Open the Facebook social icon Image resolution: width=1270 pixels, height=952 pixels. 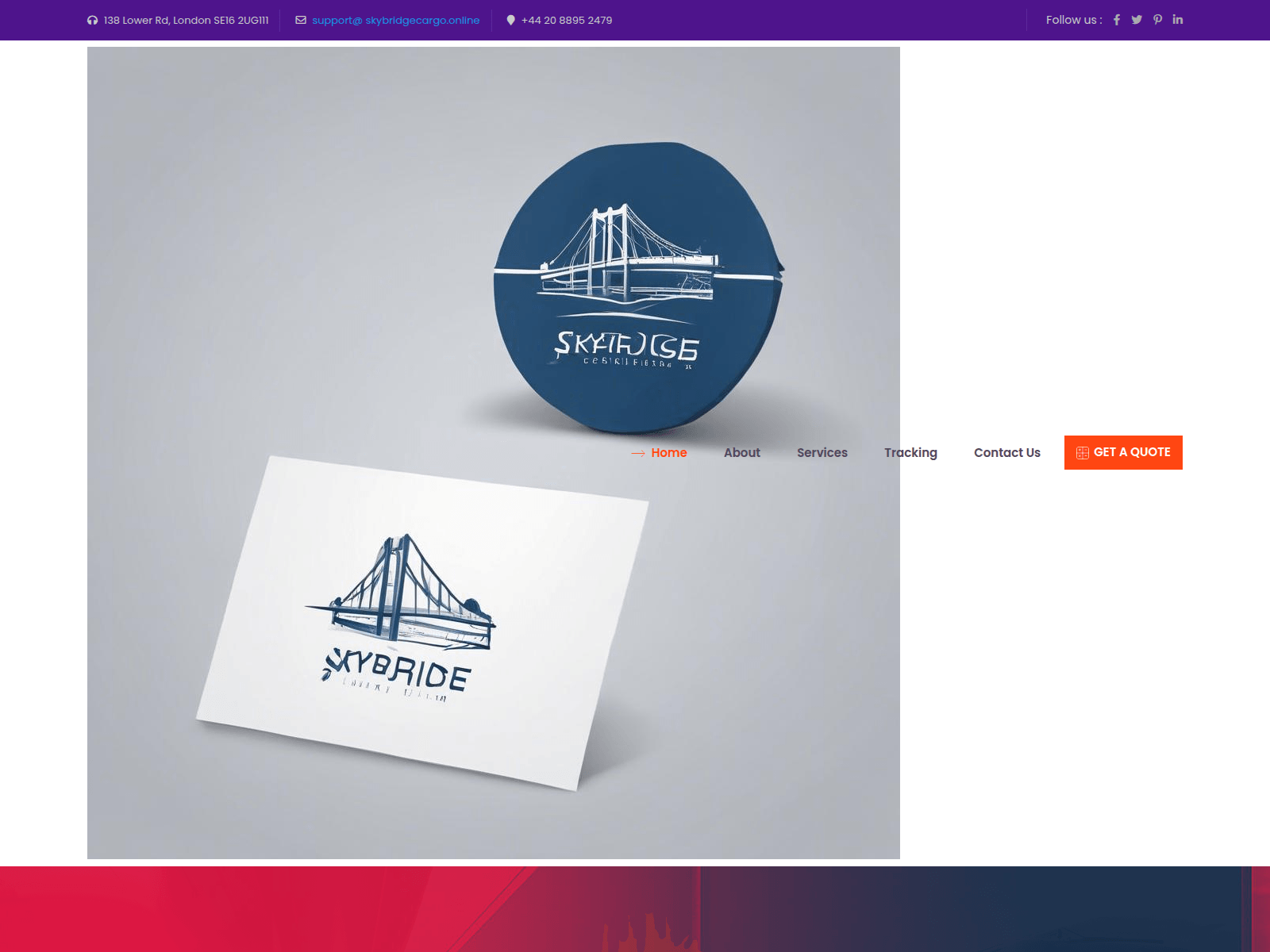(1116, 20)
